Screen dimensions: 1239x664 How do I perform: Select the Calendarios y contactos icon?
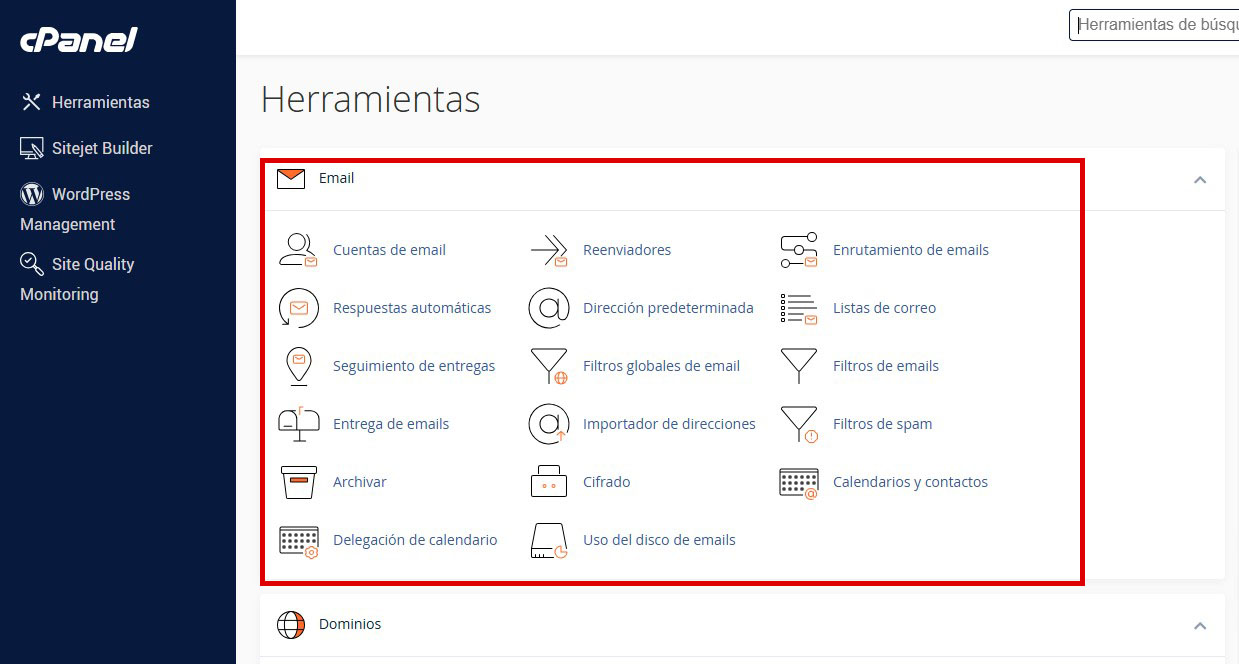point(798,482)
